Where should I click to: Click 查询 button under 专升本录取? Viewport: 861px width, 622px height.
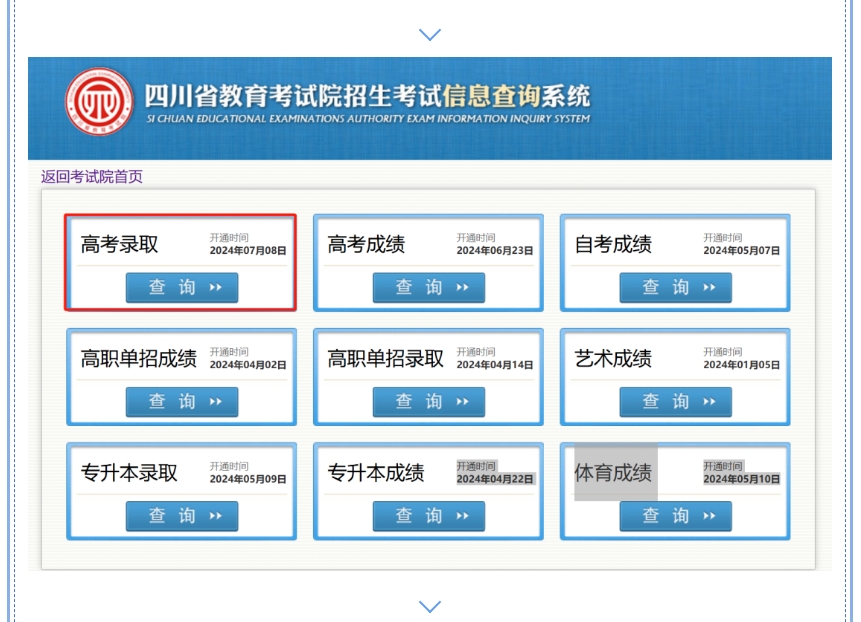point(182,516)
